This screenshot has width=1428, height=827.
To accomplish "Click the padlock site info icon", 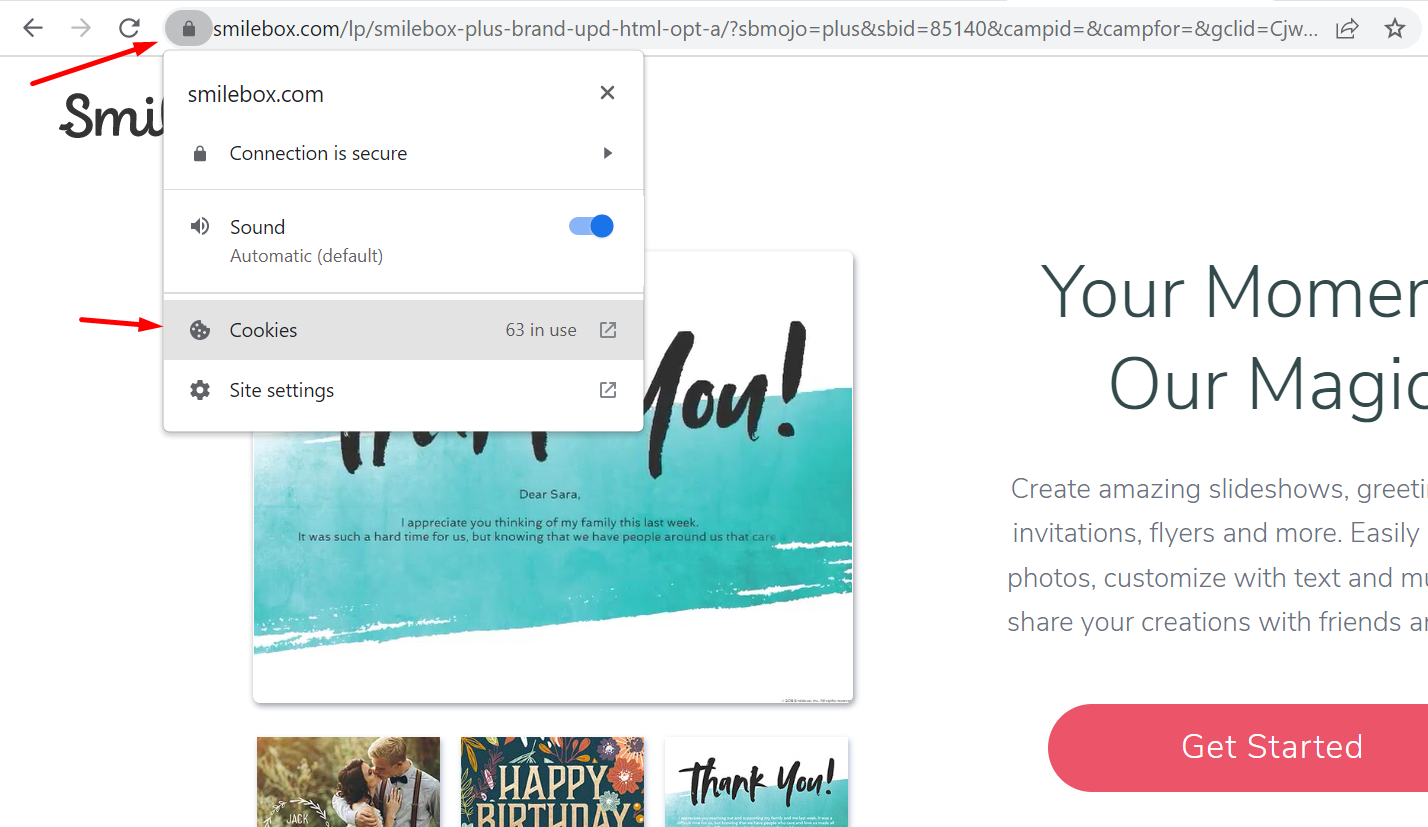I will (188, 28).
